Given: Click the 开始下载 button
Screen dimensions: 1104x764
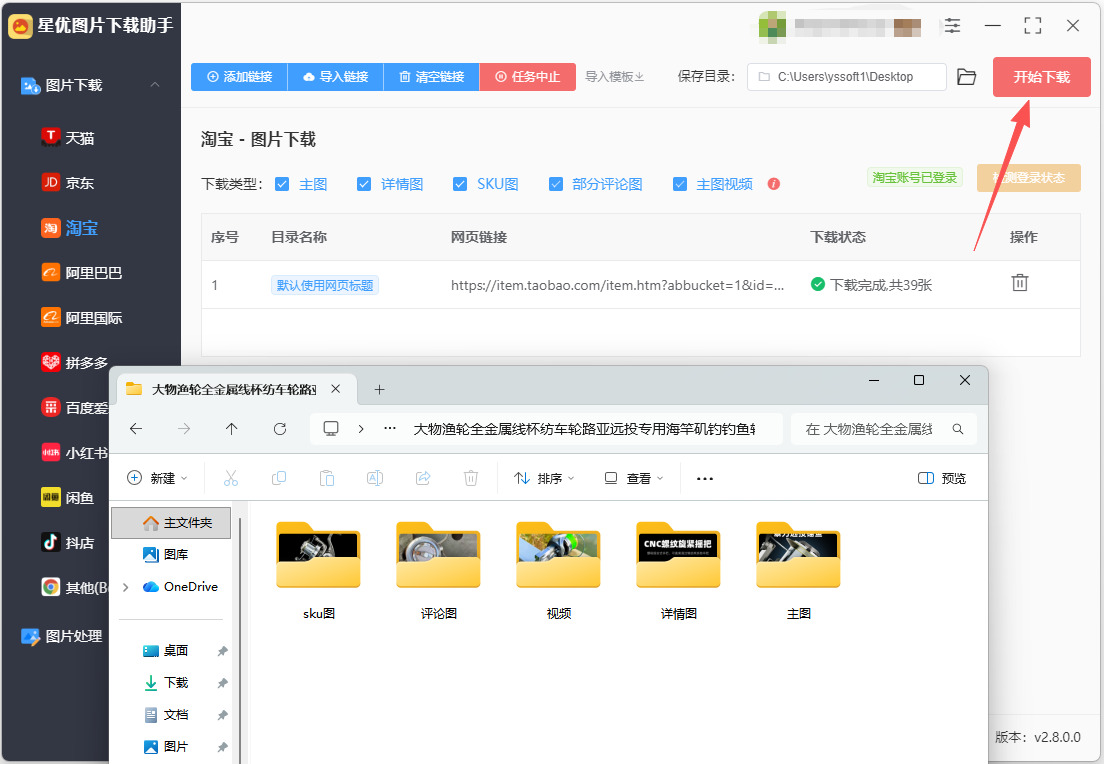Looking at the screenshot, I should pos(1041,77).
